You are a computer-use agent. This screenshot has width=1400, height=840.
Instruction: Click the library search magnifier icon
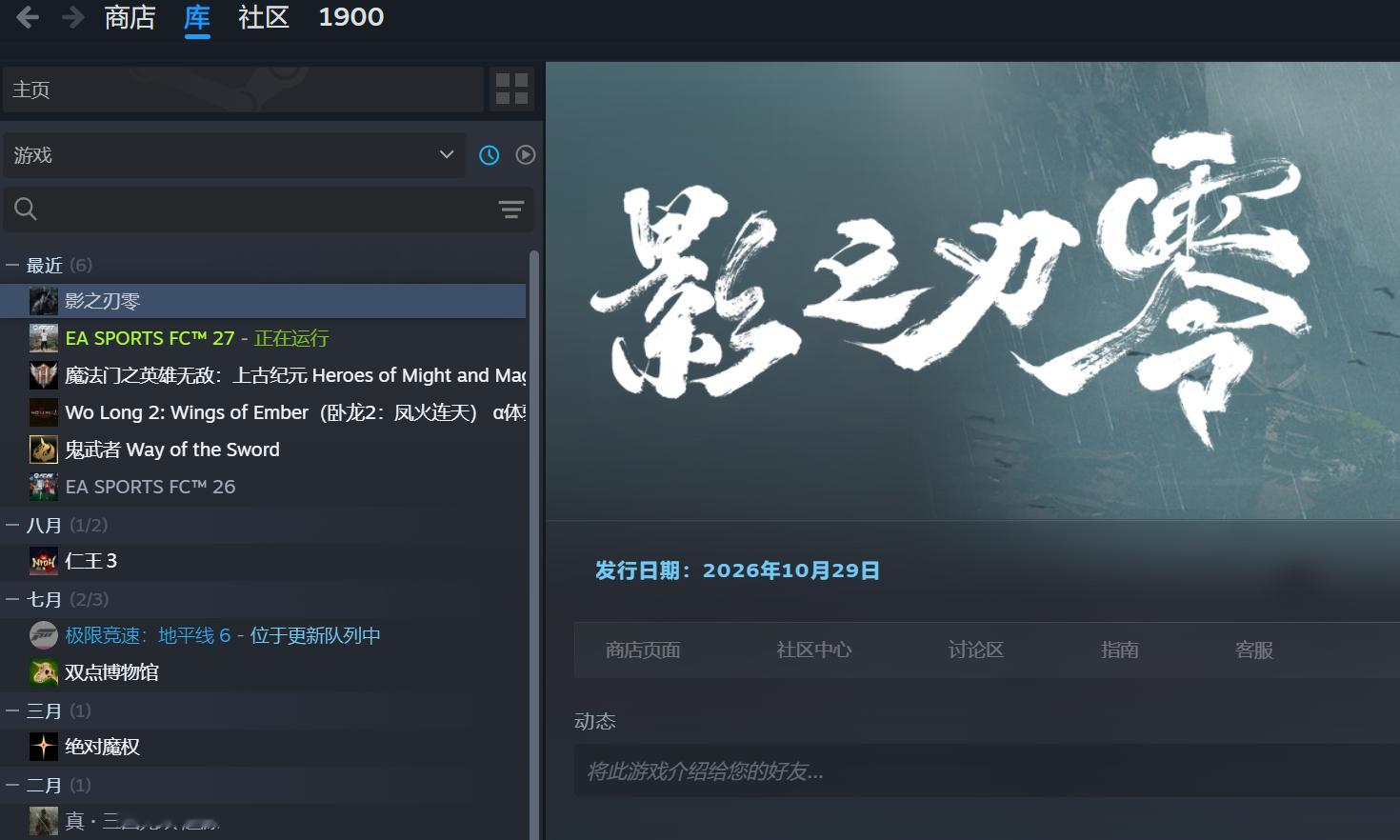point(26,209)
